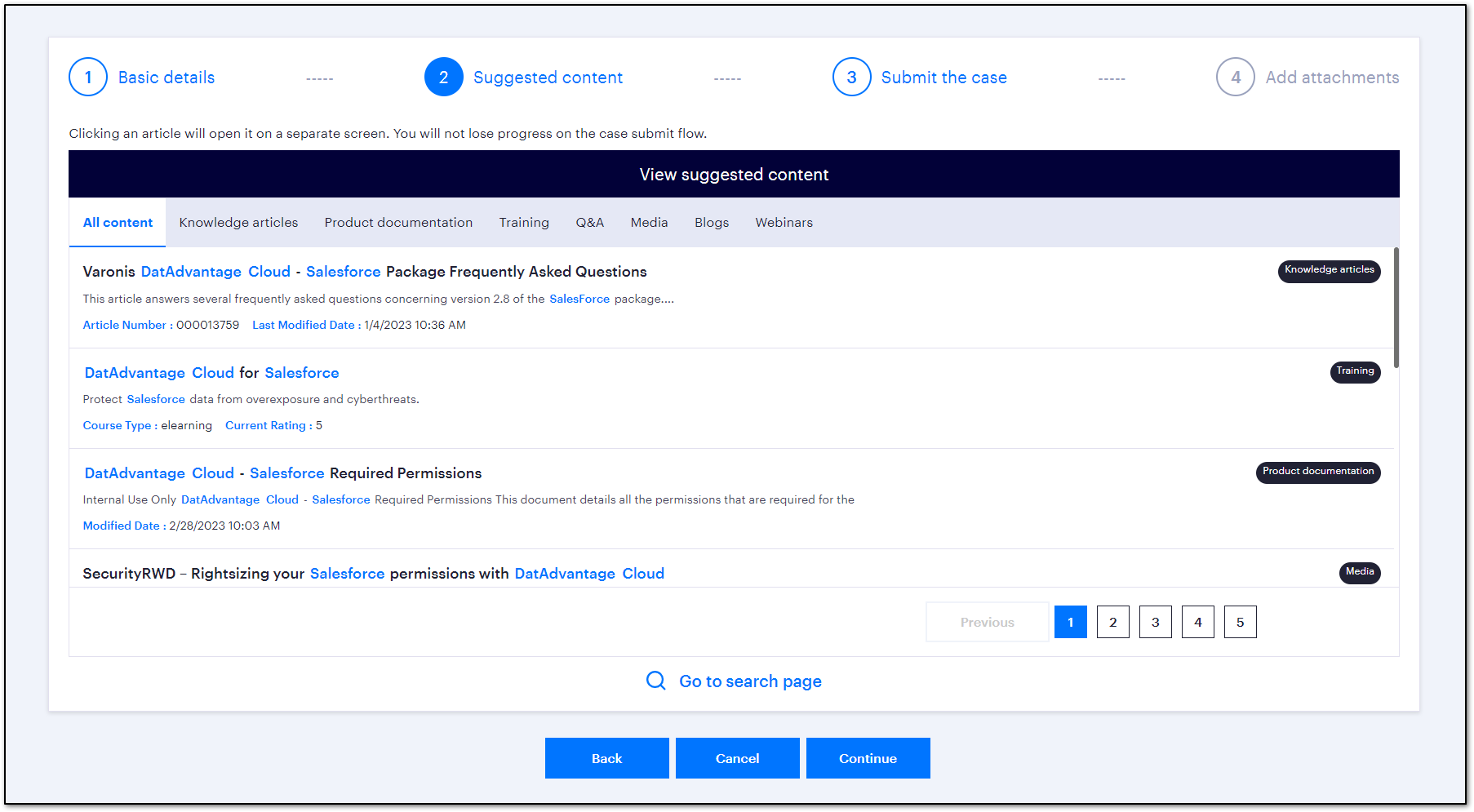
Task: Go to results page 5
Action: coord(1241,622)
